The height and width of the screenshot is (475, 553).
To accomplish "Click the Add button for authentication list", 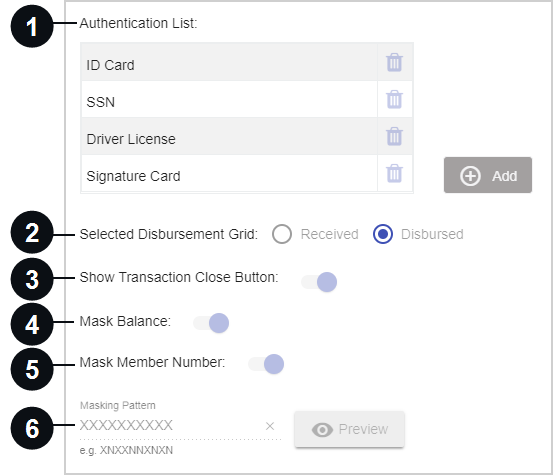I will (x=488, y=175).
